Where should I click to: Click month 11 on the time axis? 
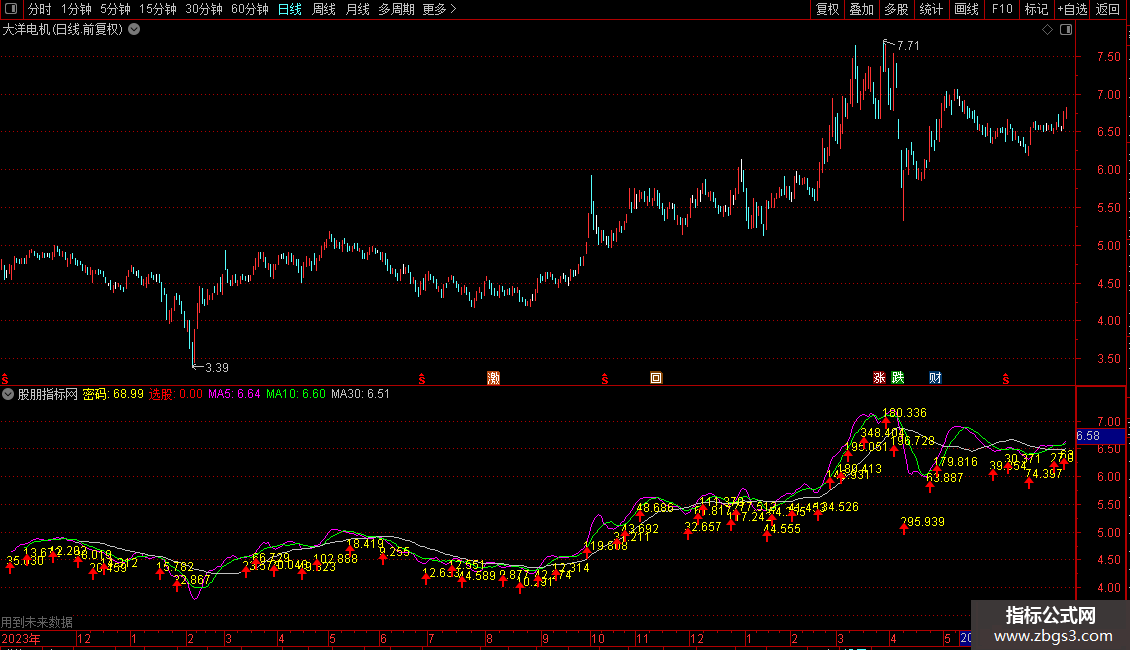tap(642, 638)
